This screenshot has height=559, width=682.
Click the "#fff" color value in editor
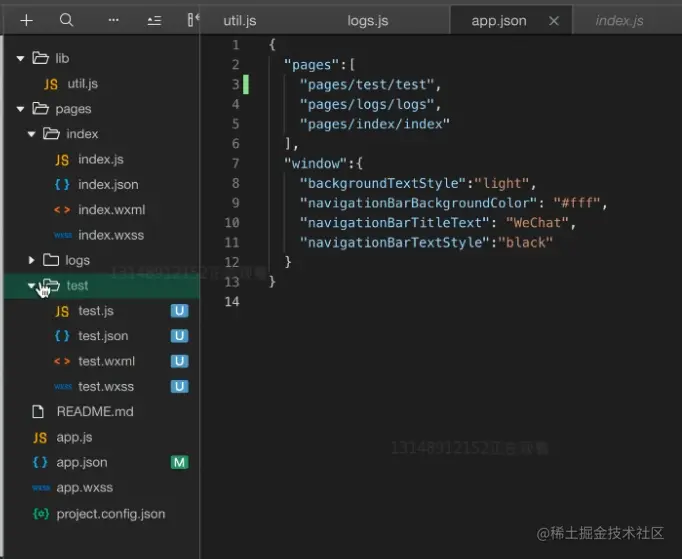click(577, 203)
